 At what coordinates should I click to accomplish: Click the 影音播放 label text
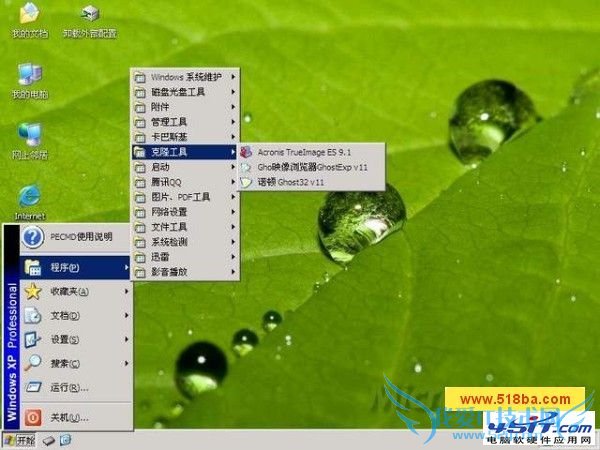[169, 272]
